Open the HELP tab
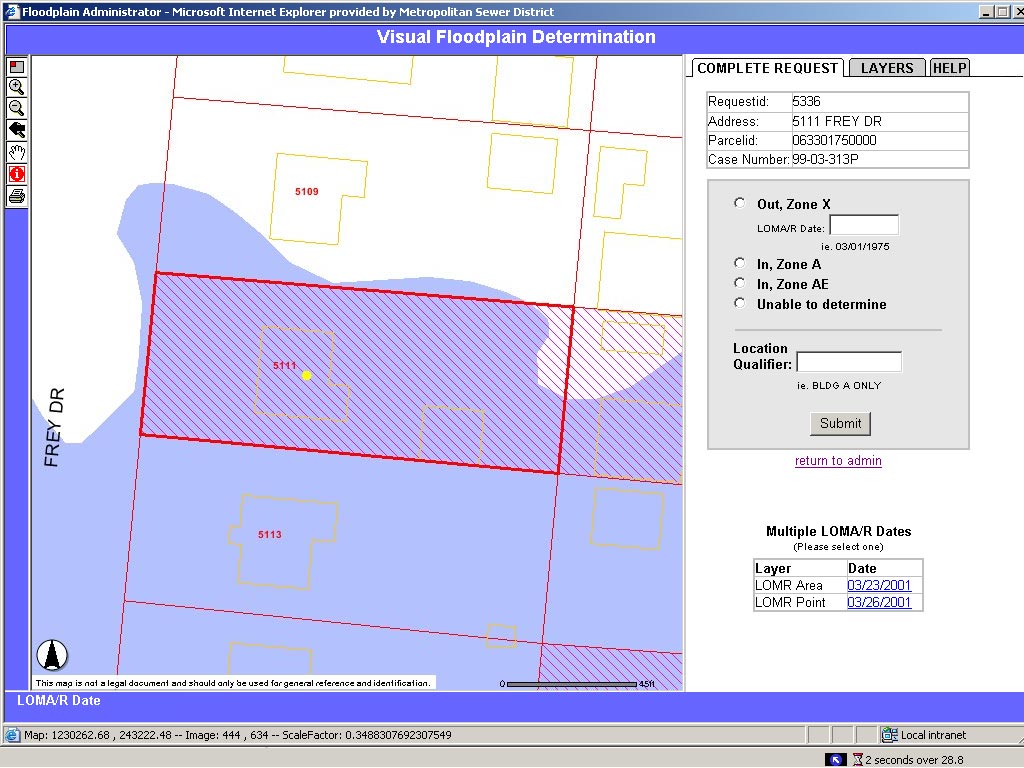This screenshot has height=768, width=1024. (x=949, y=68)
